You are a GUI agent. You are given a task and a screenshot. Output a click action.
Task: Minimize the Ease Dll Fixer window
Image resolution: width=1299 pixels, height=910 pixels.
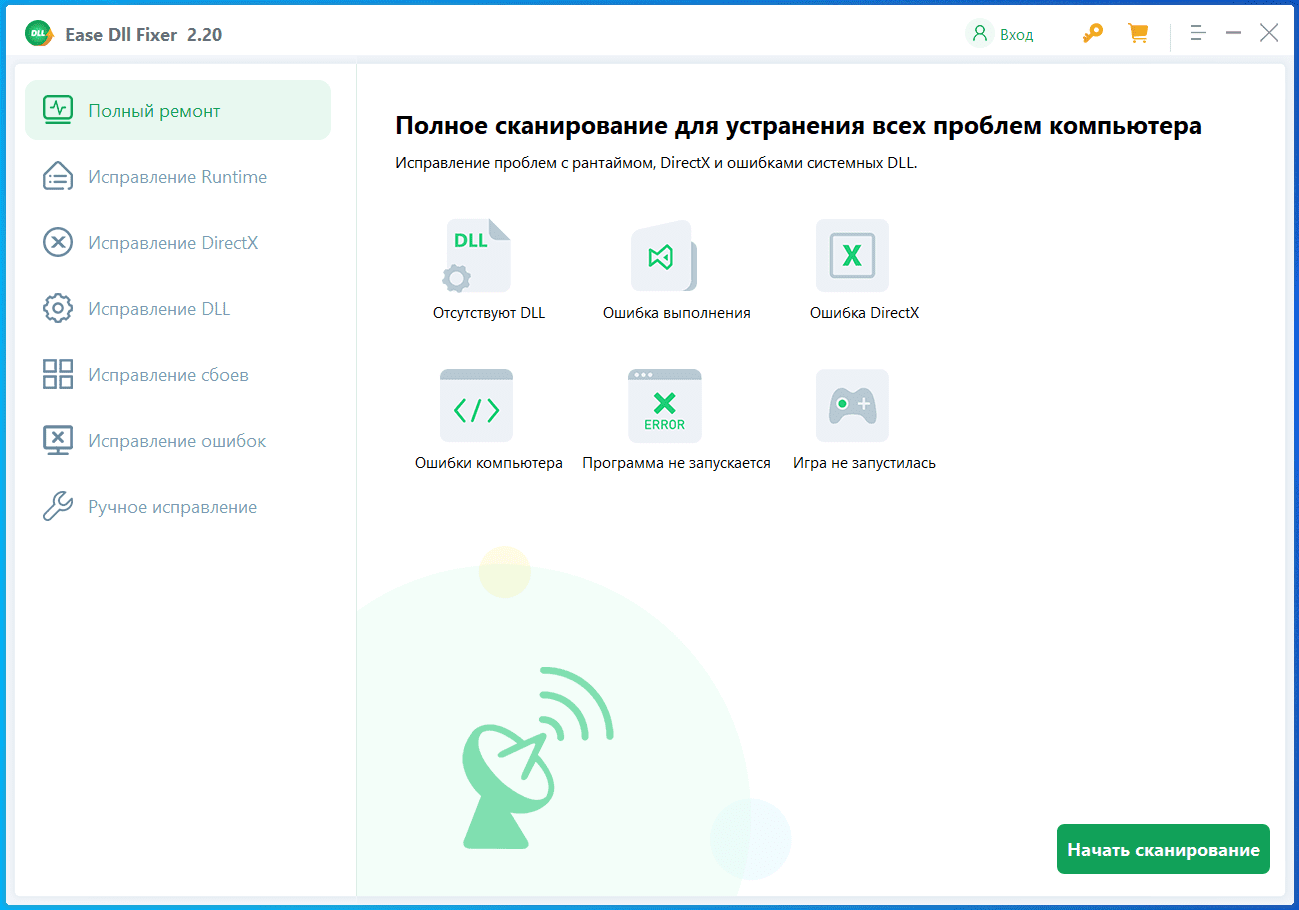pos(1234,33)
